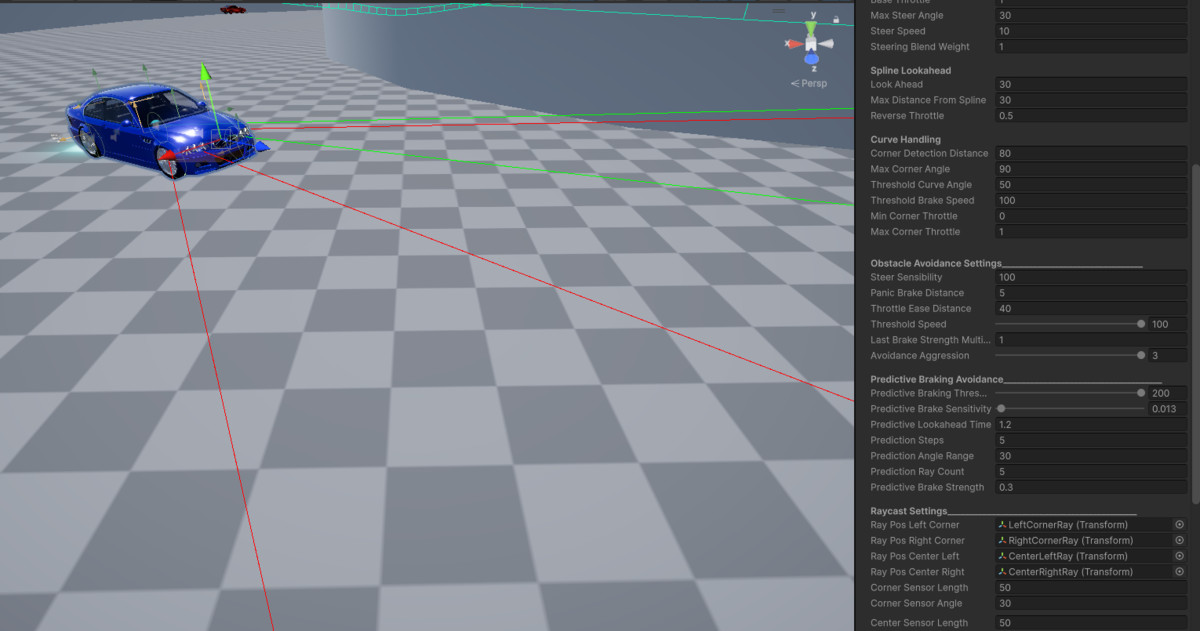Click the Prediction Steps value field
This screenshot has height=631, width=1200.
pos(1091,440)
